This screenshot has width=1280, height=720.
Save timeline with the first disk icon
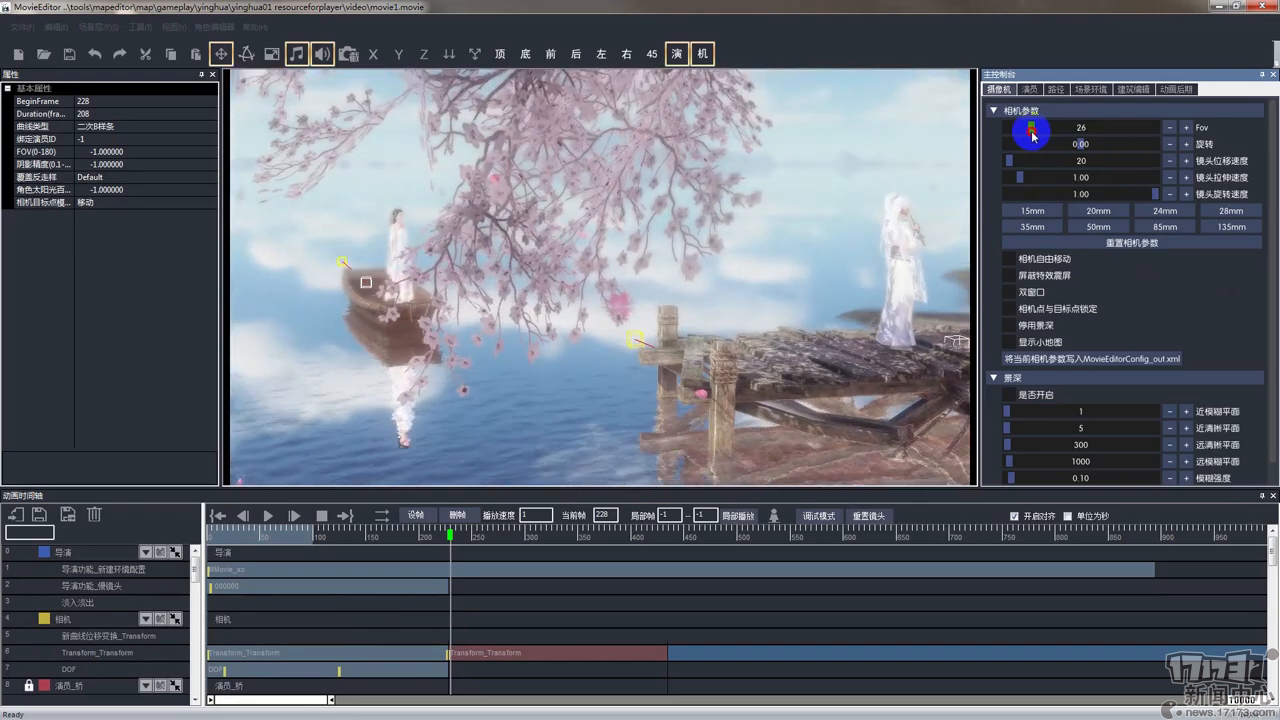[40, 515]
